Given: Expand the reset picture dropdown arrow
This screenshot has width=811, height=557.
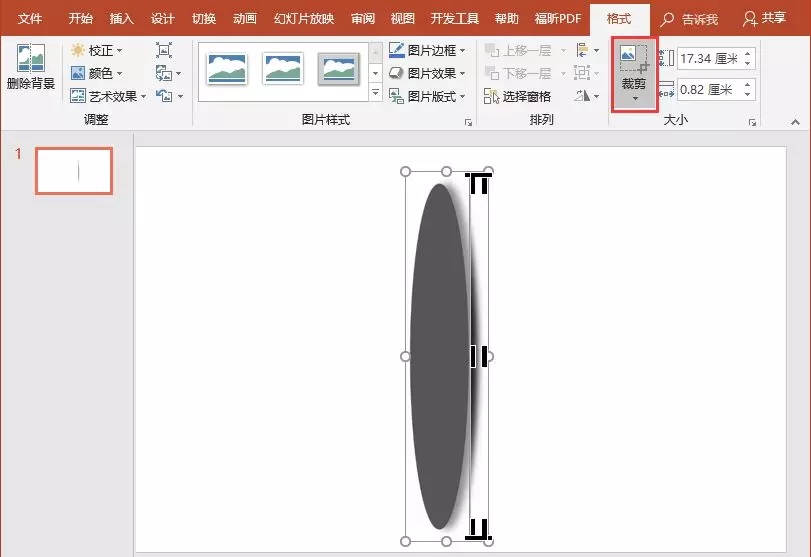Looking at the screenshot, I should click(180, 96).
